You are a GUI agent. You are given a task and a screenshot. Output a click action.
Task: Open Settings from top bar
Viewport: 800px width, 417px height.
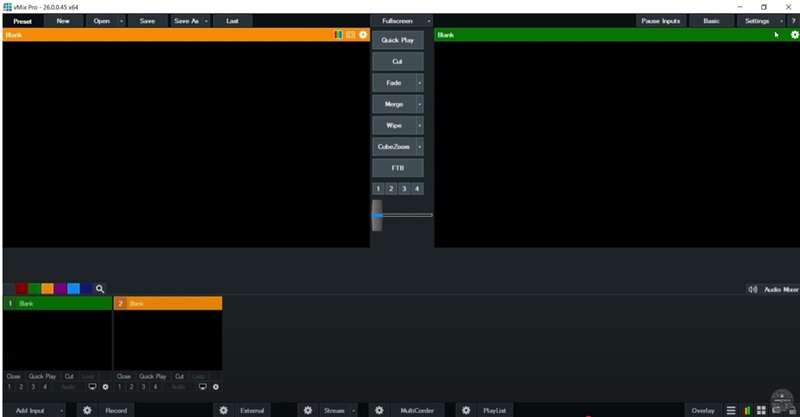757,21
